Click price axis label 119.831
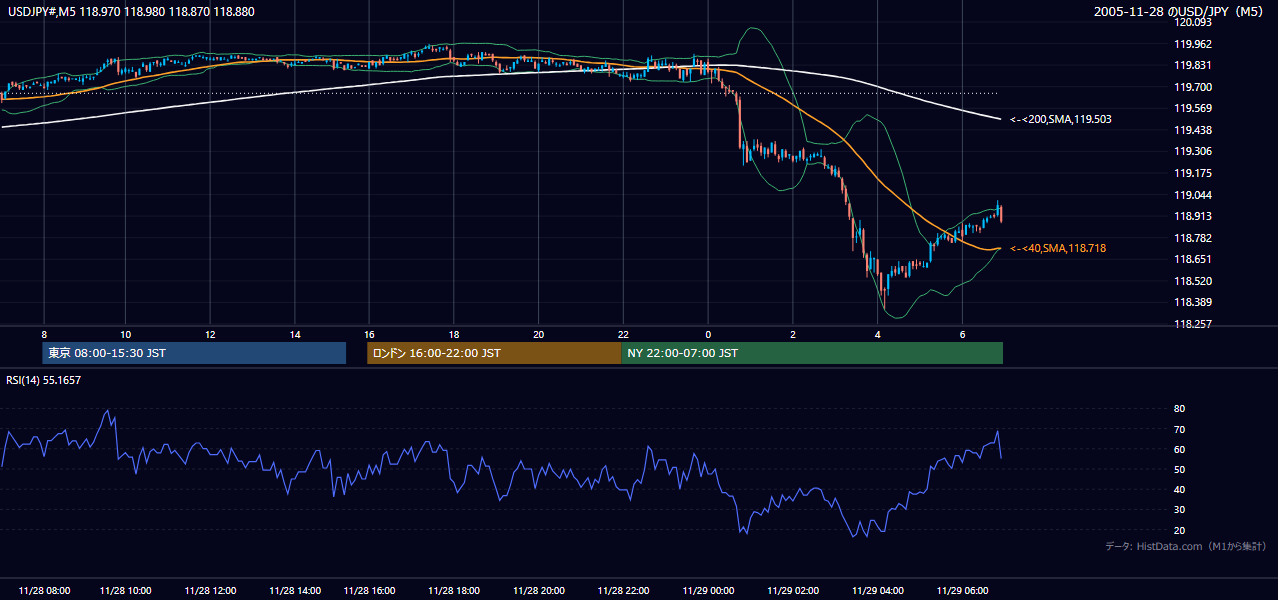Viewport: 1278px width, 600px height. (x=1192, y=65)
